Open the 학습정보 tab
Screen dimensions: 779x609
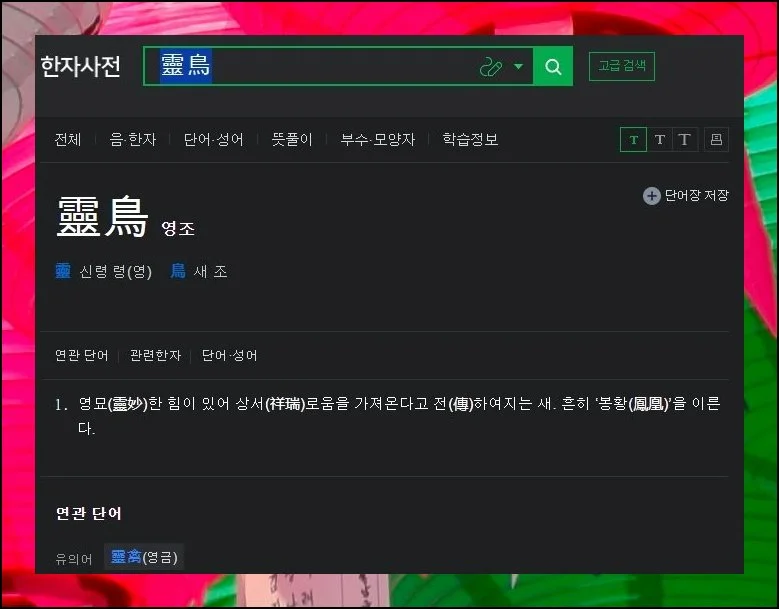coord(470,140)
